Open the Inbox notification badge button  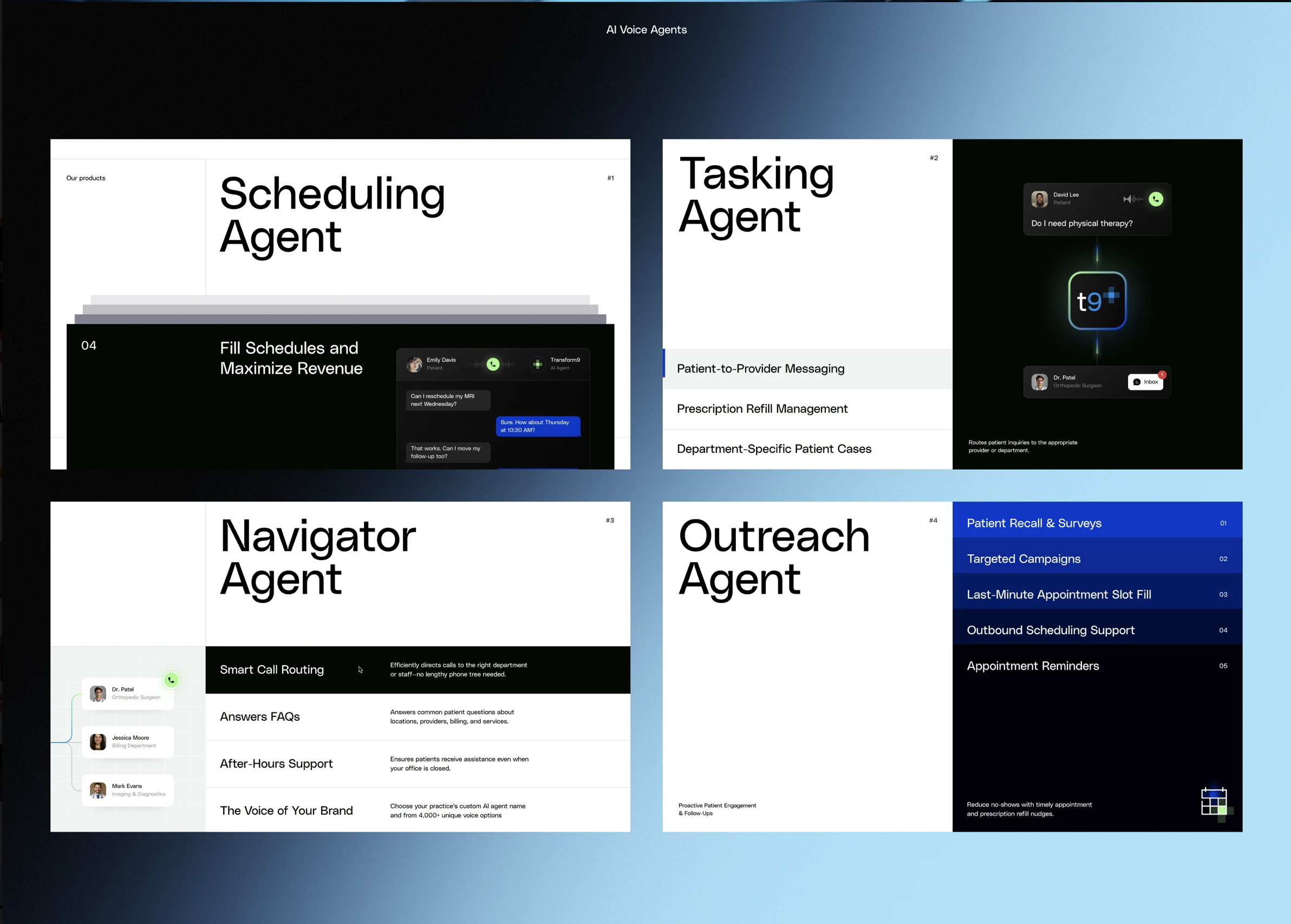tap(1145, 382)
